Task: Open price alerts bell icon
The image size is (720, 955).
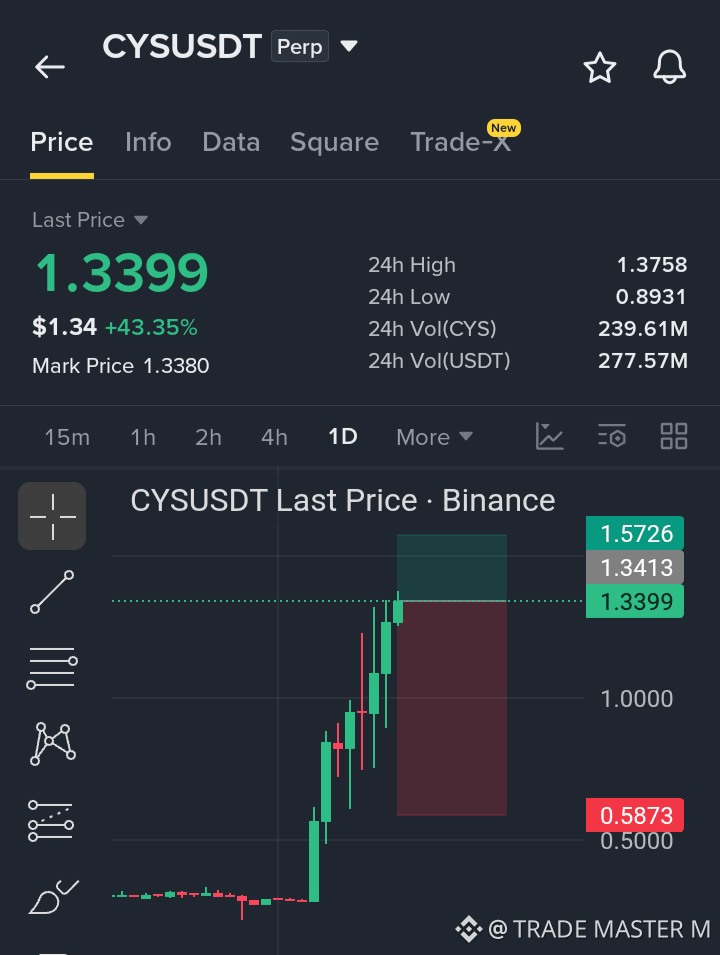Action: pyautogui.click(x=669, y=66)
